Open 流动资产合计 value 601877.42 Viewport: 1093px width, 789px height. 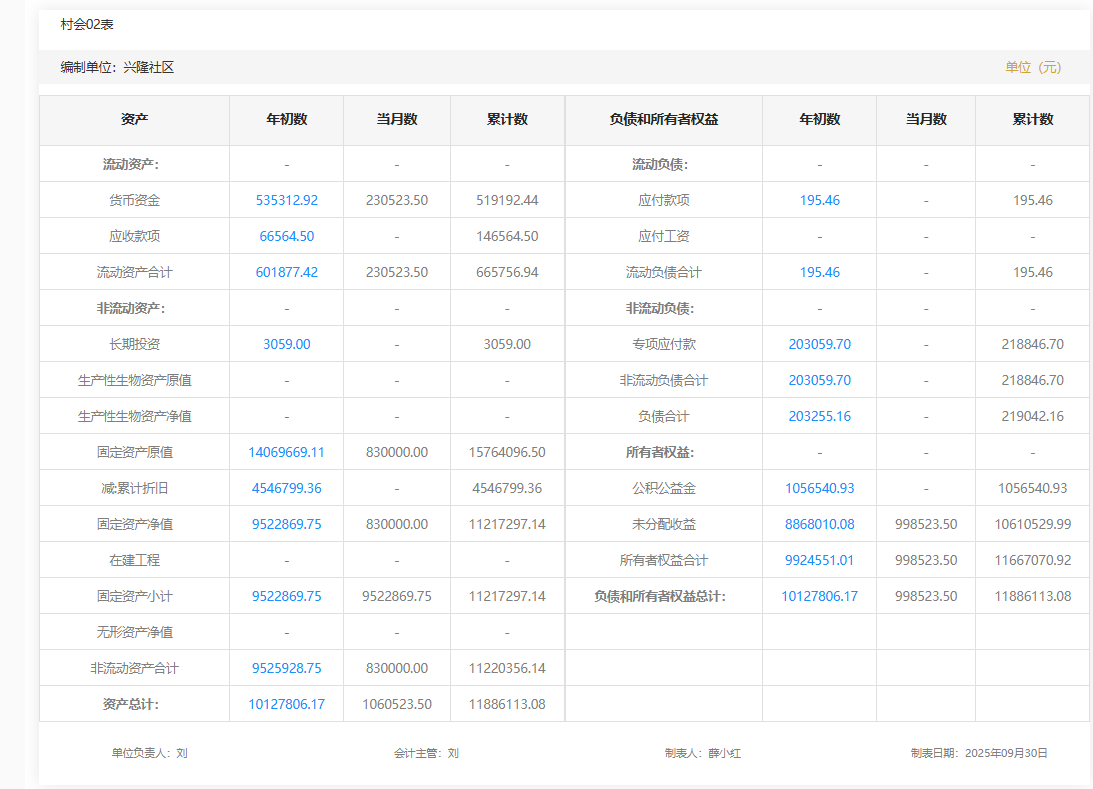286,272
